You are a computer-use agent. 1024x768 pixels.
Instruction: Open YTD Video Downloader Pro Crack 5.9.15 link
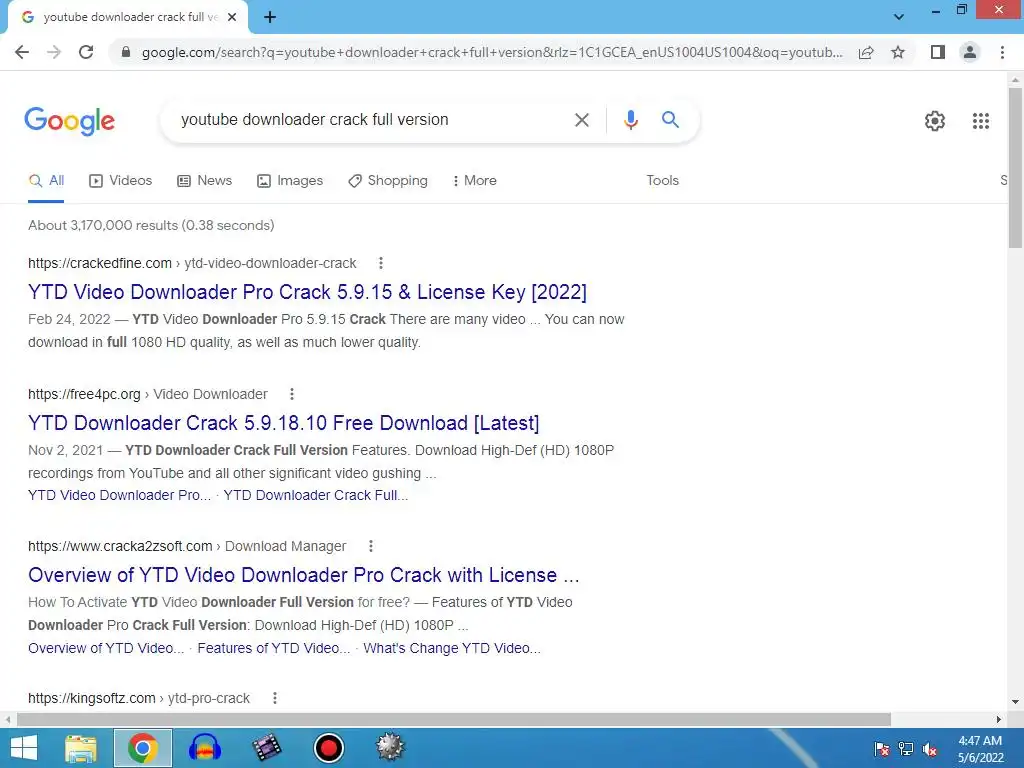click(307, 292)
